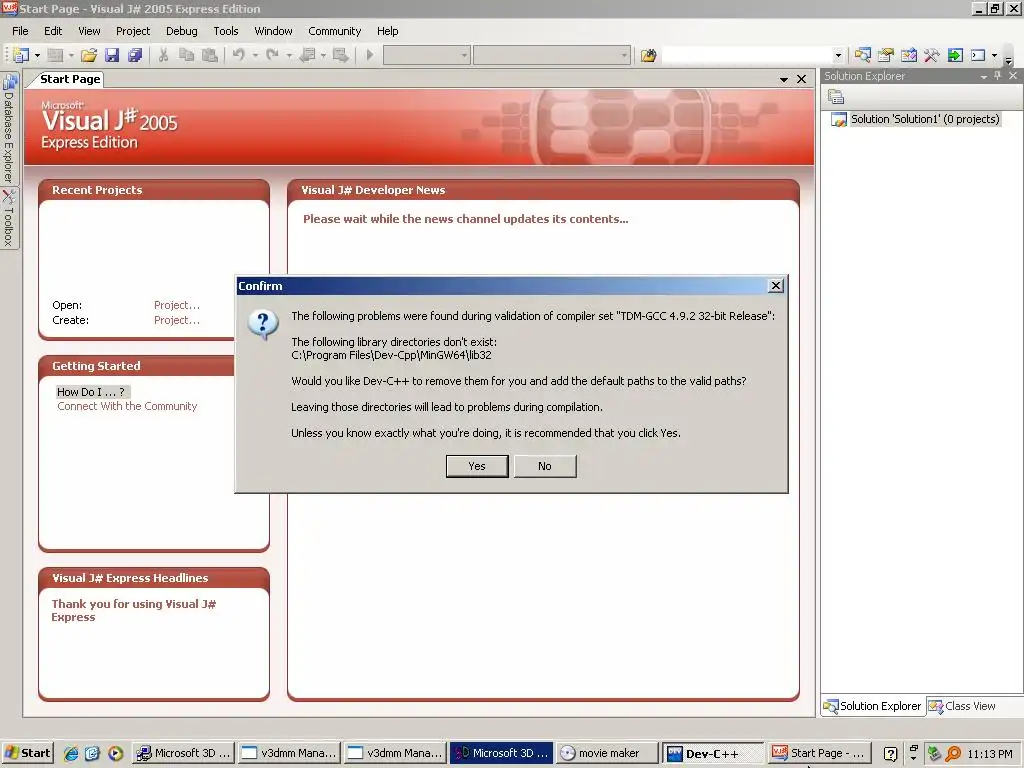The height and width of the screenshot is (768, 1024).
Task: Click Connect With the Community link
Action: (x=127, y=406)
